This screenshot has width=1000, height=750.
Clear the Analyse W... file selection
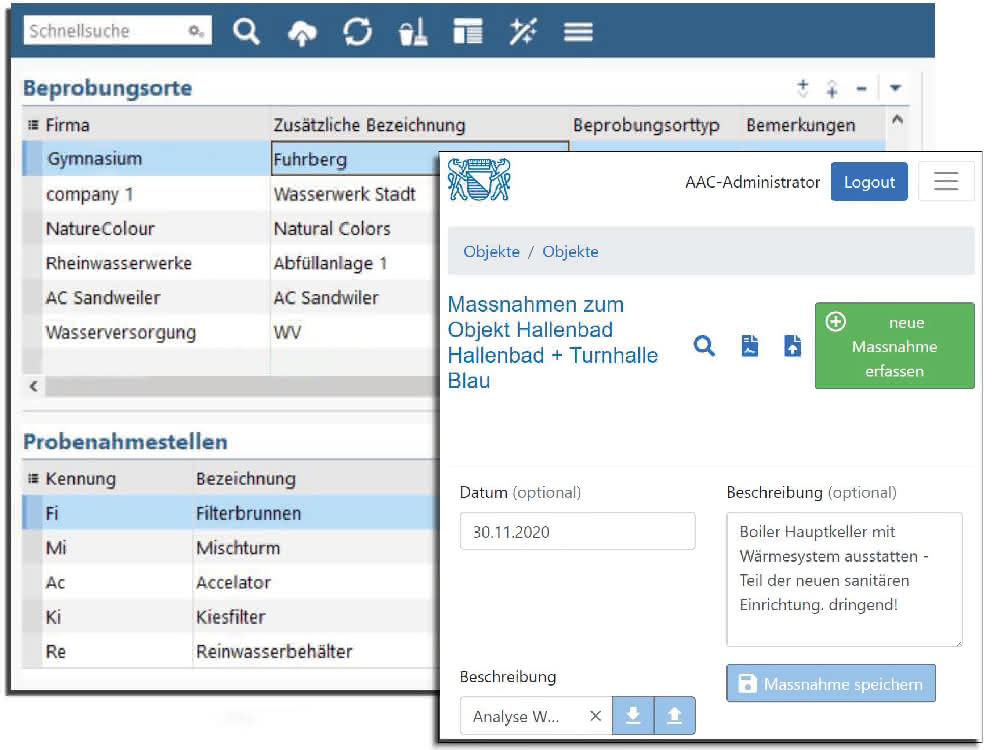point(596,716)
